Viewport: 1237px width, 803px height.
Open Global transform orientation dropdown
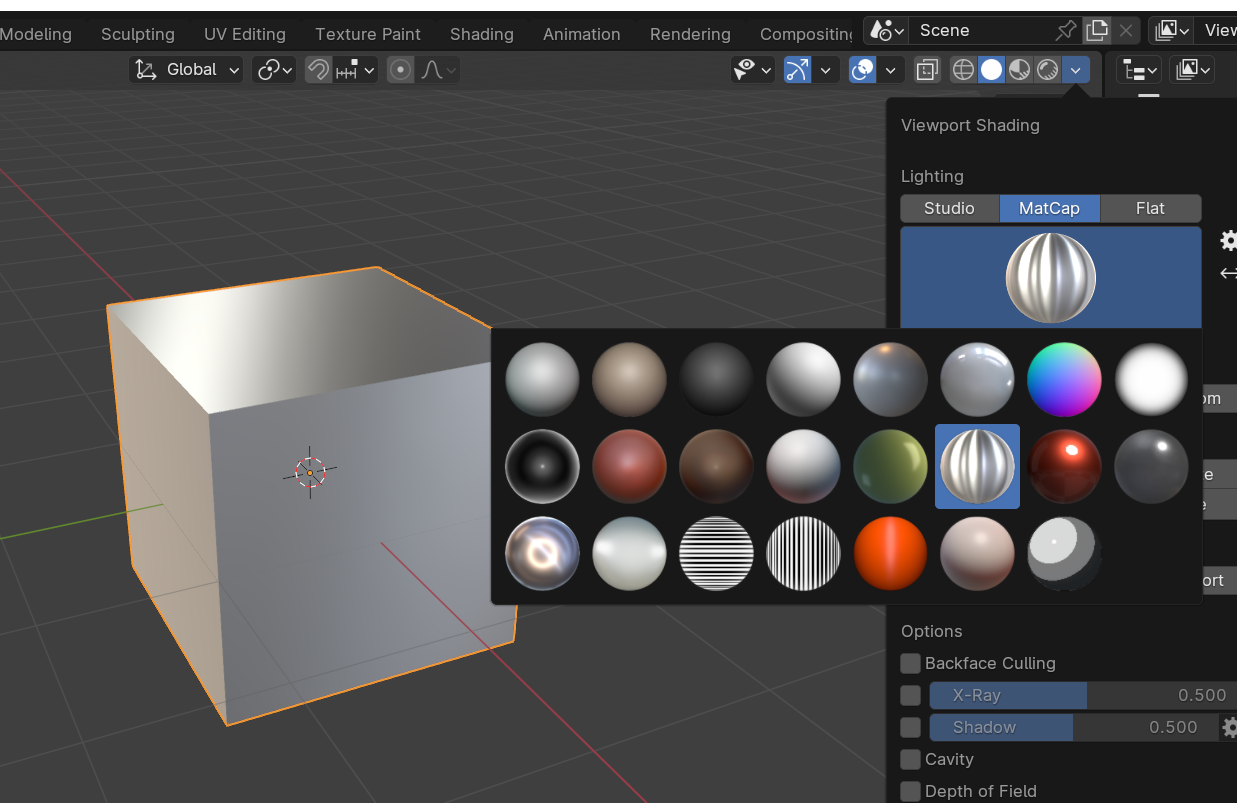187,70
